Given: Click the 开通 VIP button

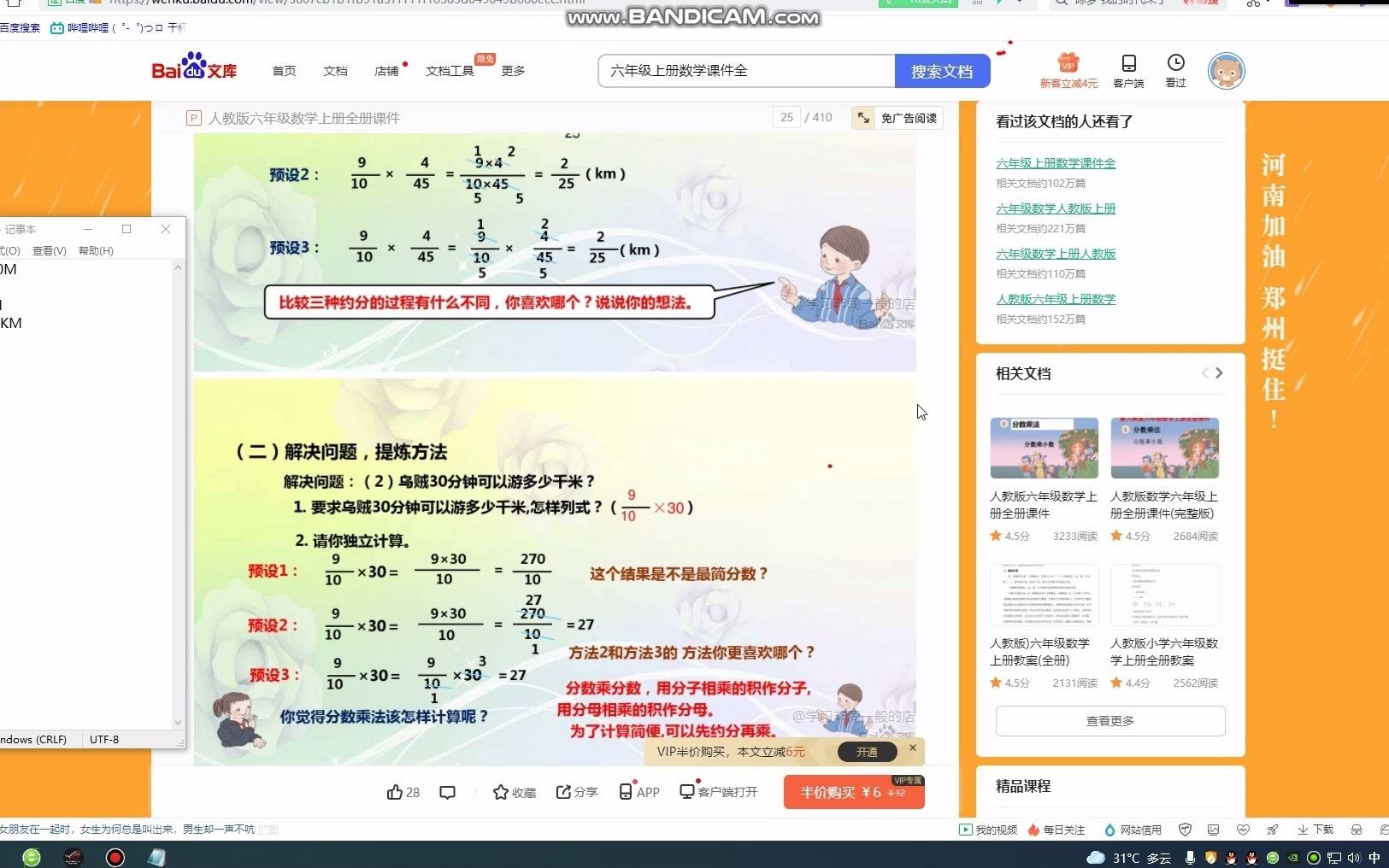Looking at the screenshot, I should click(x=867, y=752).
